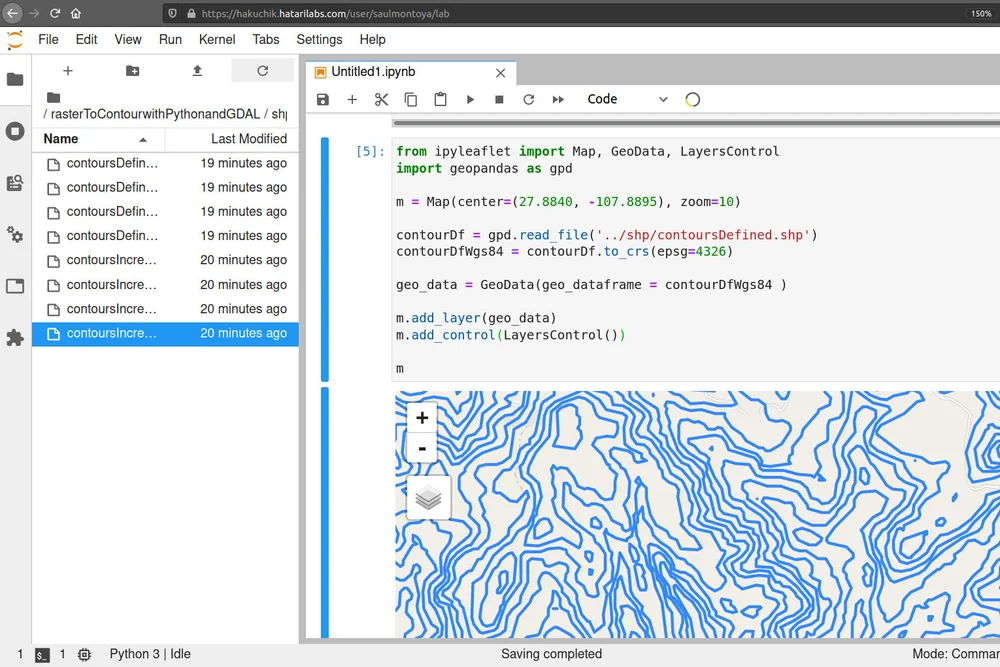Open the cell type Code dropdown
This screenshot has width=1000, height=667.
[x=627, y=99]
